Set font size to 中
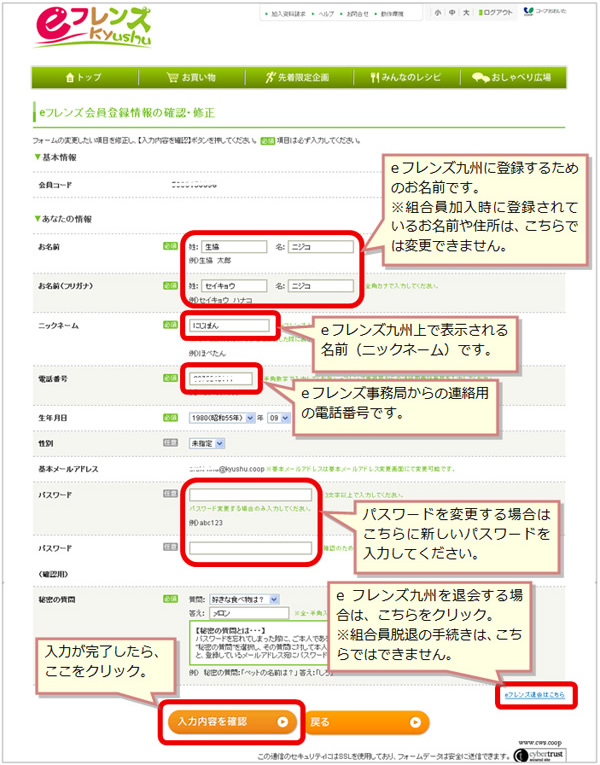 click(452, 13)
